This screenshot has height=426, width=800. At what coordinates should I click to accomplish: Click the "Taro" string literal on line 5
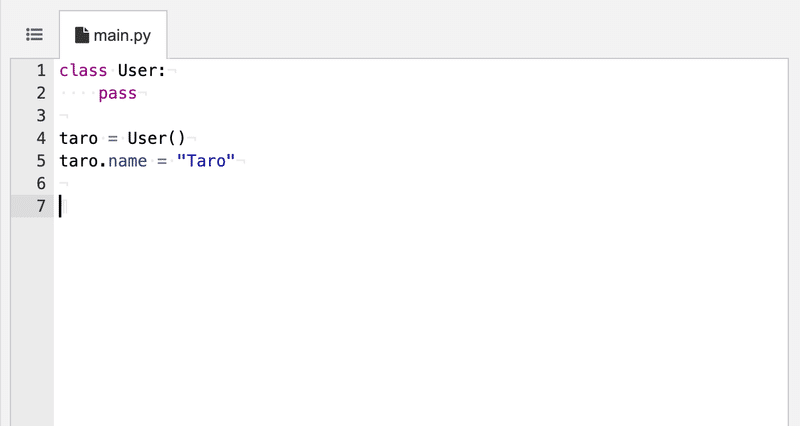[205, 161]
